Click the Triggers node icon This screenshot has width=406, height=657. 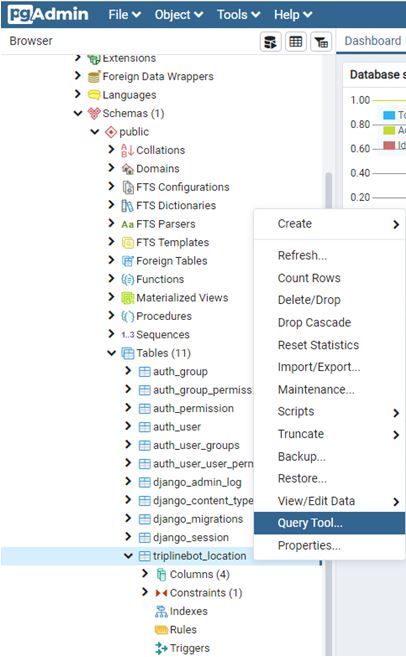point(161,648)
